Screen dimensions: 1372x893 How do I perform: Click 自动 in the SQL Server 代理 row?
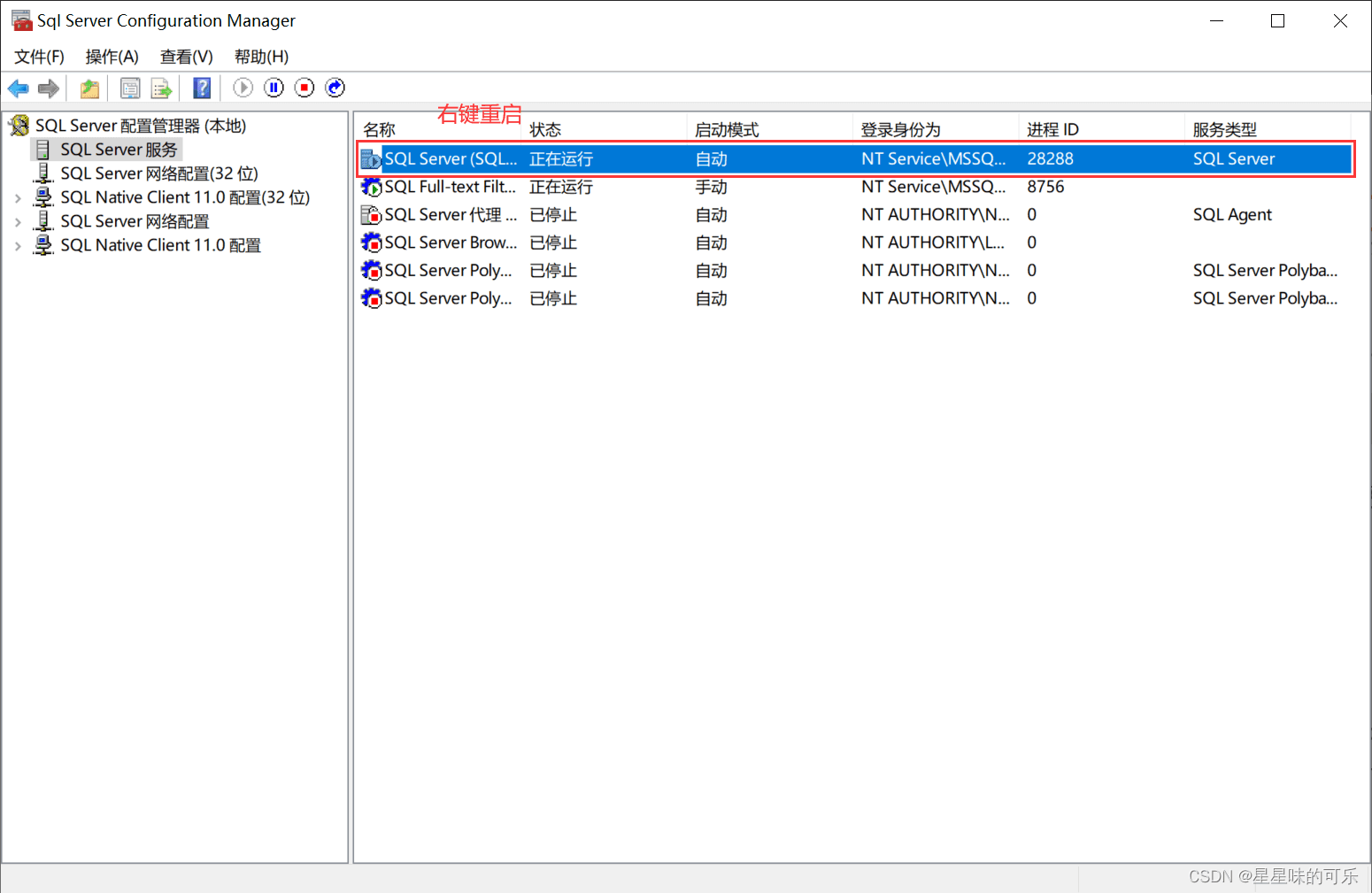(711, 215)
